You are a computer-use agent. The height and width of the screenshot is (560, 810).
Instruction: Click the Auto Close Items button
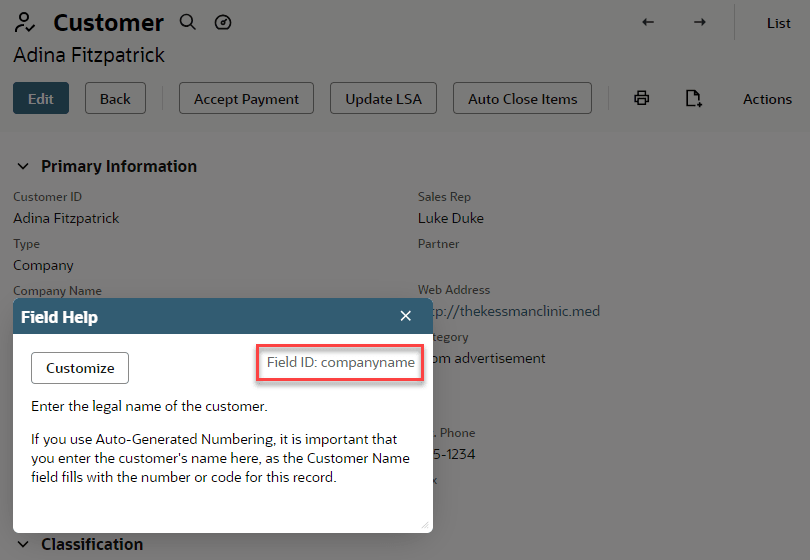pyautogui.click(x=522, y=98)
